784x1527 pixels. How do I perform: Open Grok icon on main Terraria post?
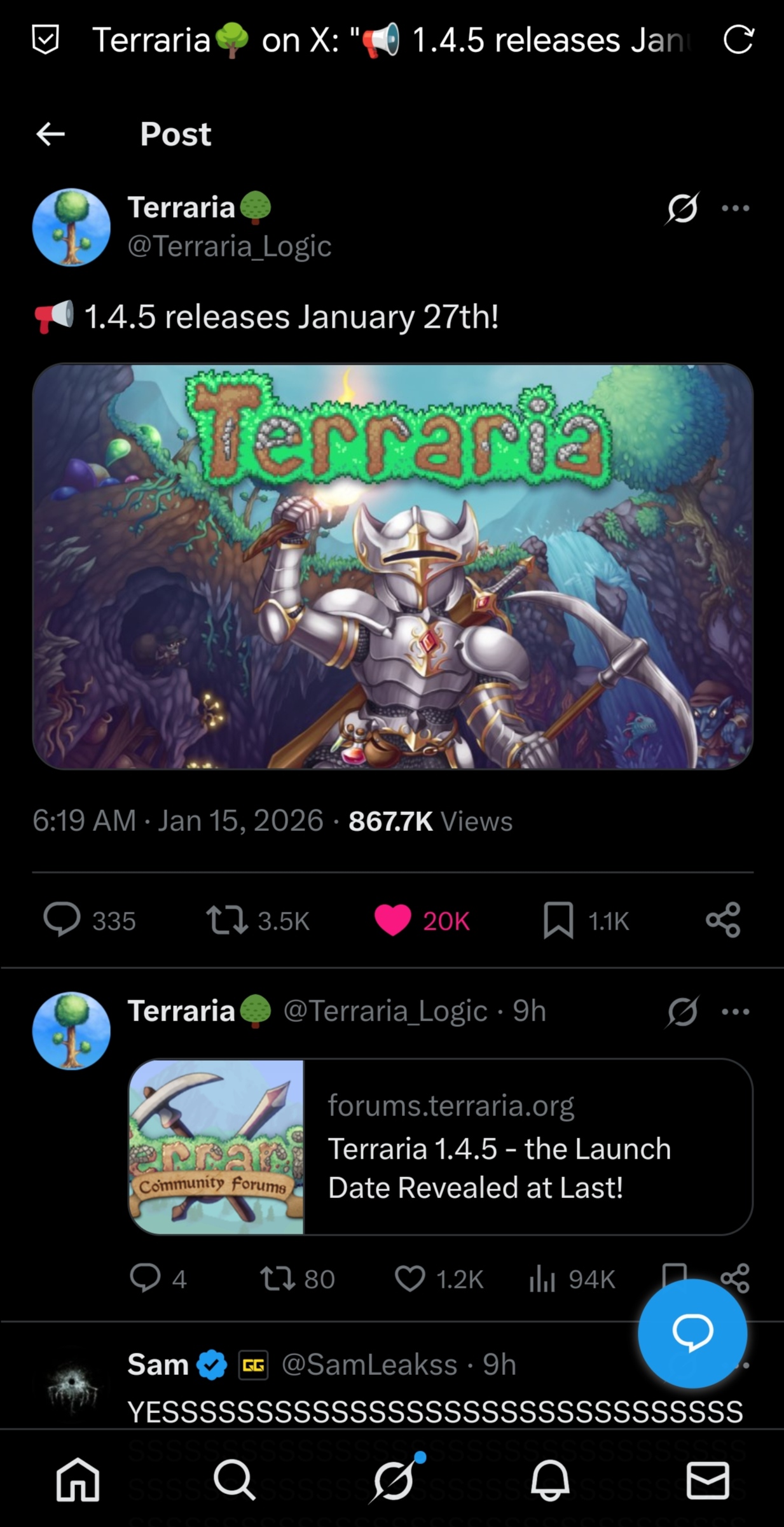(682, 208)
